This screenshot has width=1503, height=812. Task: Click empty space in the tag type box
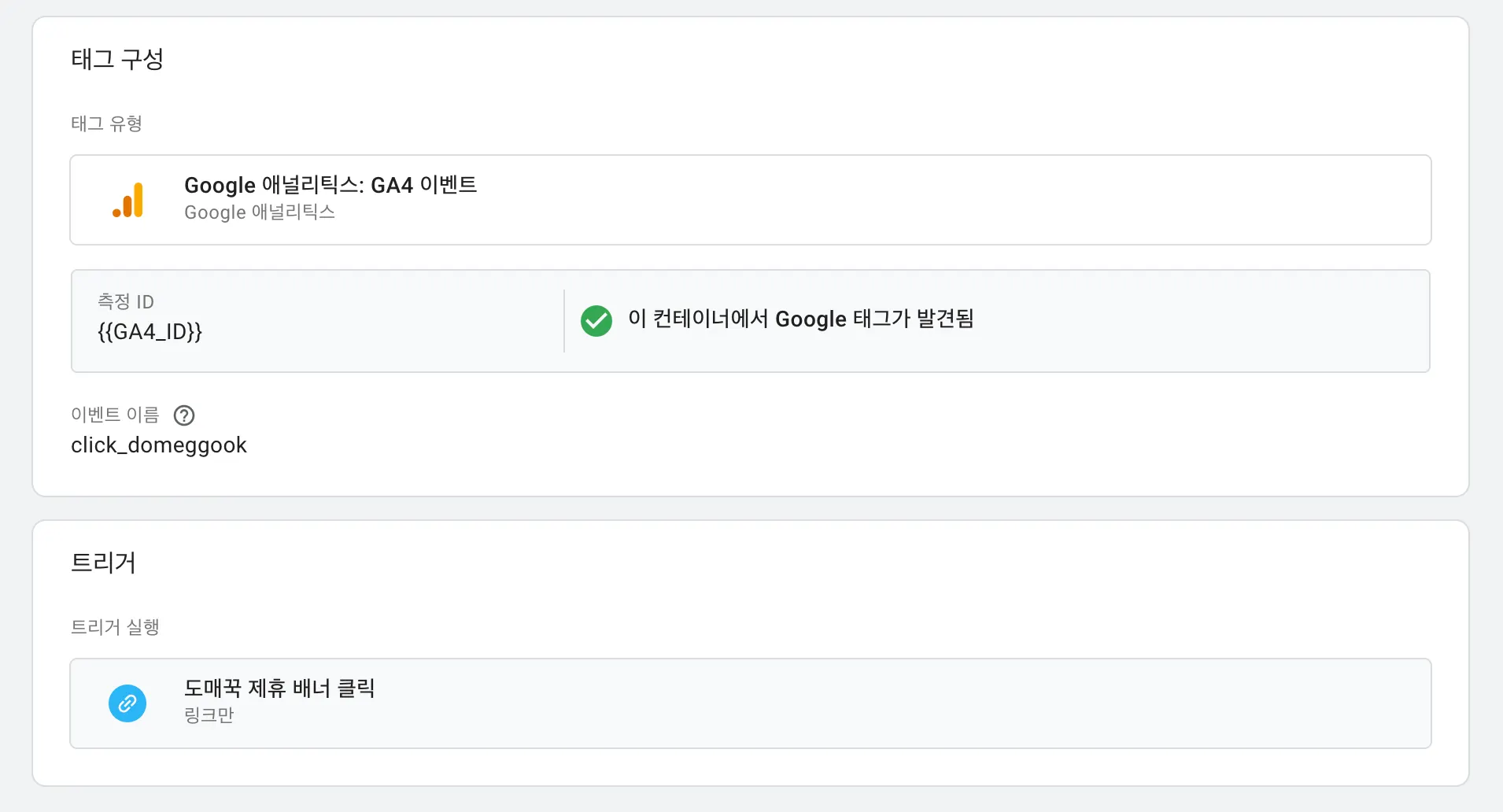point(944,200)
